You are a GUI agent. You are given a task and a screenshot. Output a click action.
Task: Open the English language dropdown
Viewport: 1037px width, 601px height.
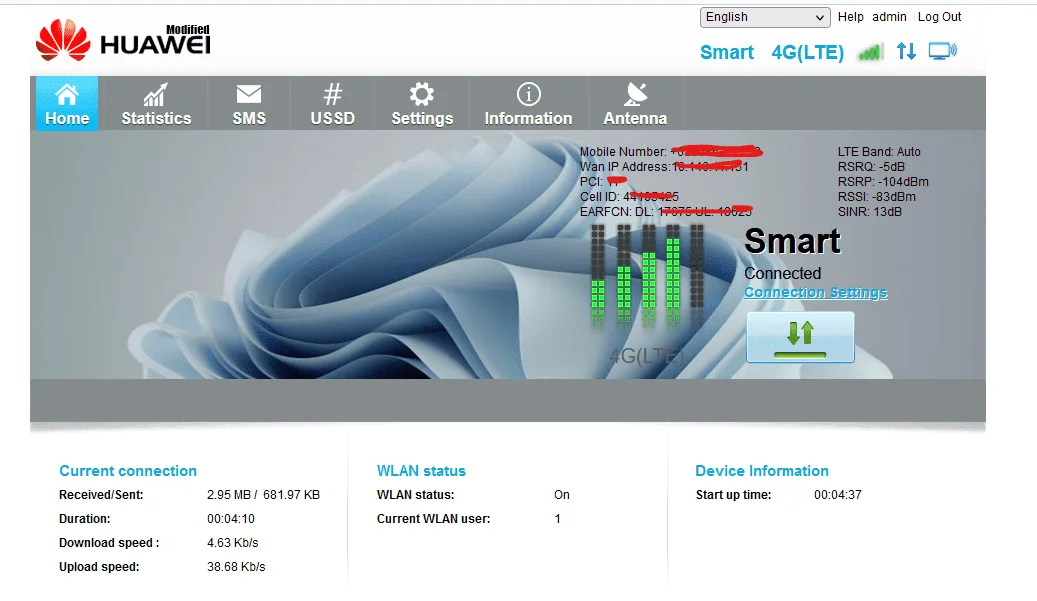pos(765,17)
